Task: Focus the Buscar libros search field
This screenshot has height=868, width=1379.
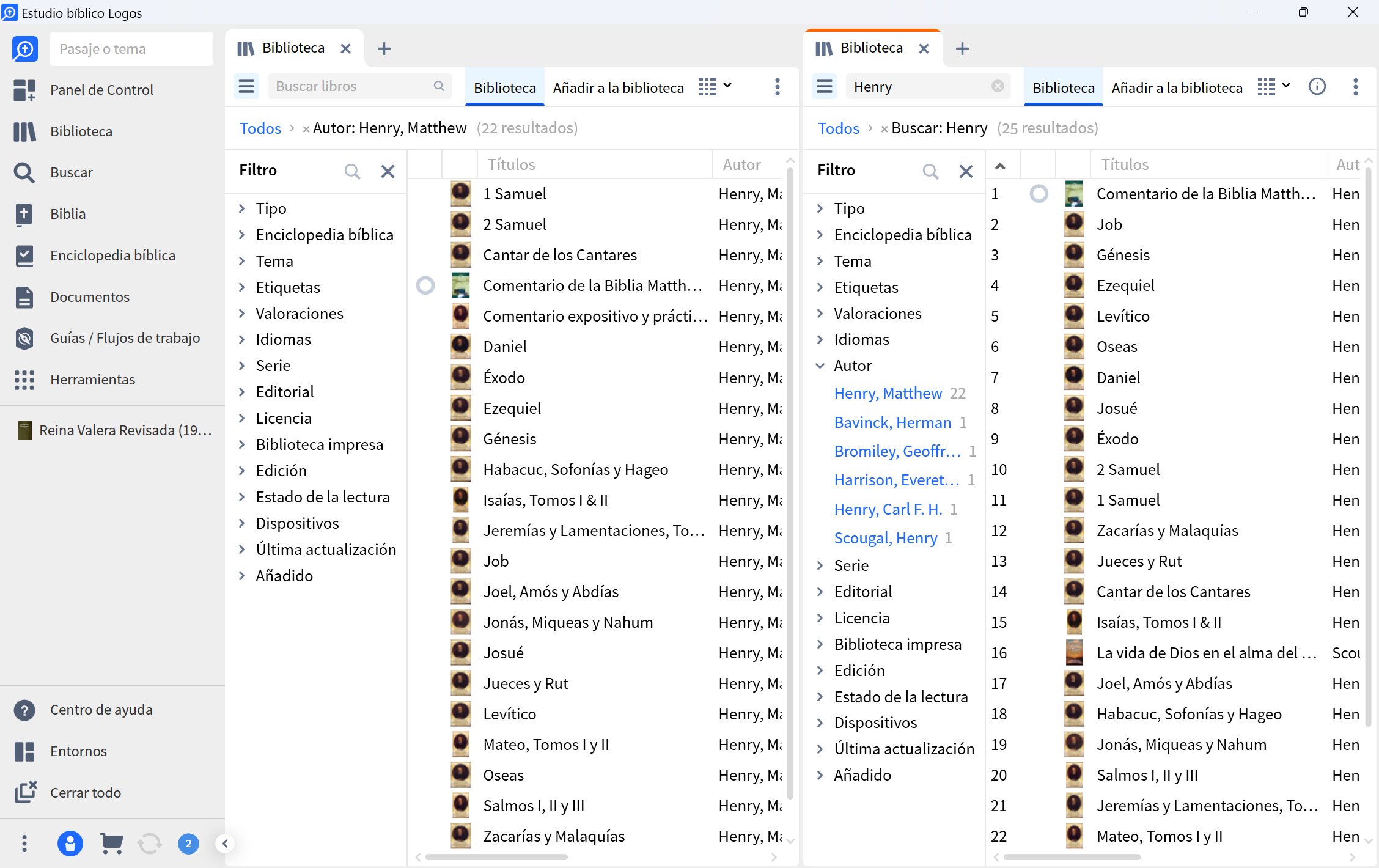Action: tap(359, 86)
